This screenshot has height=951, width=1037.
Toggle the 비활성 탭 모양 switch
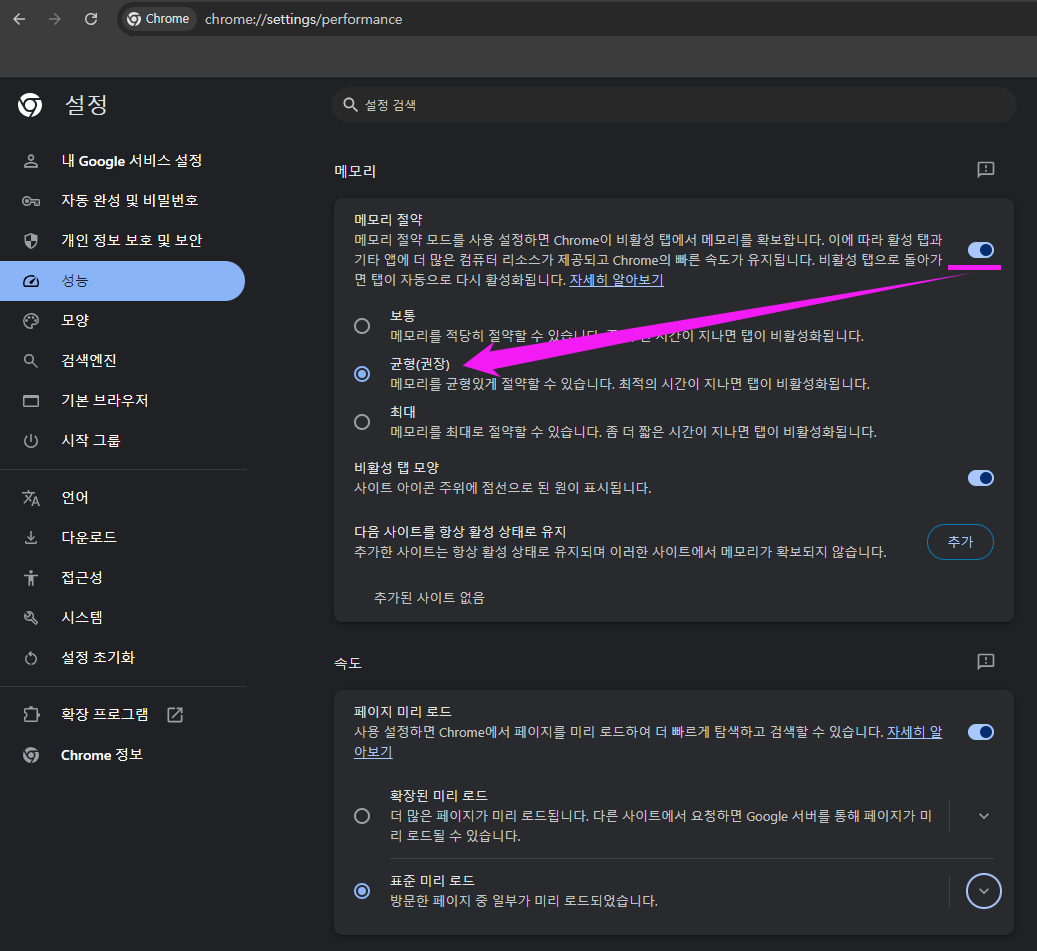point(980,477)
